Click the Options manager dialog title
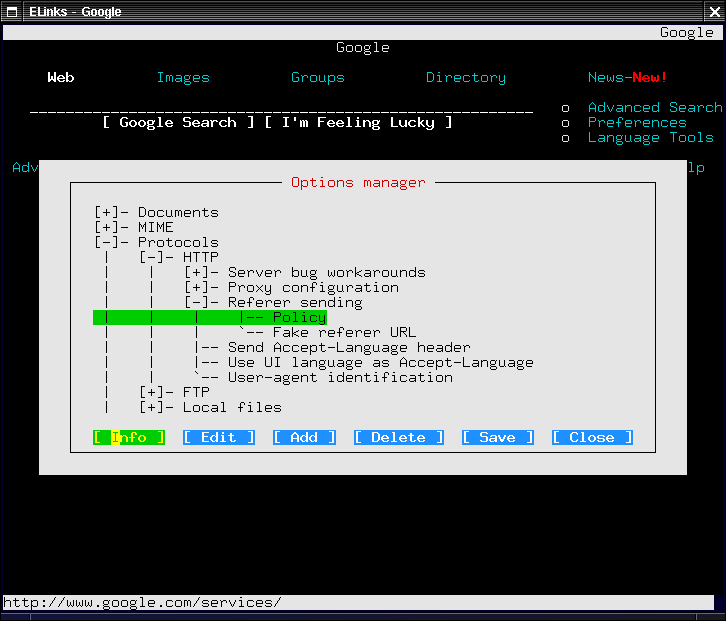This screenshot has height=621, width=726. [x=358, y=182]
